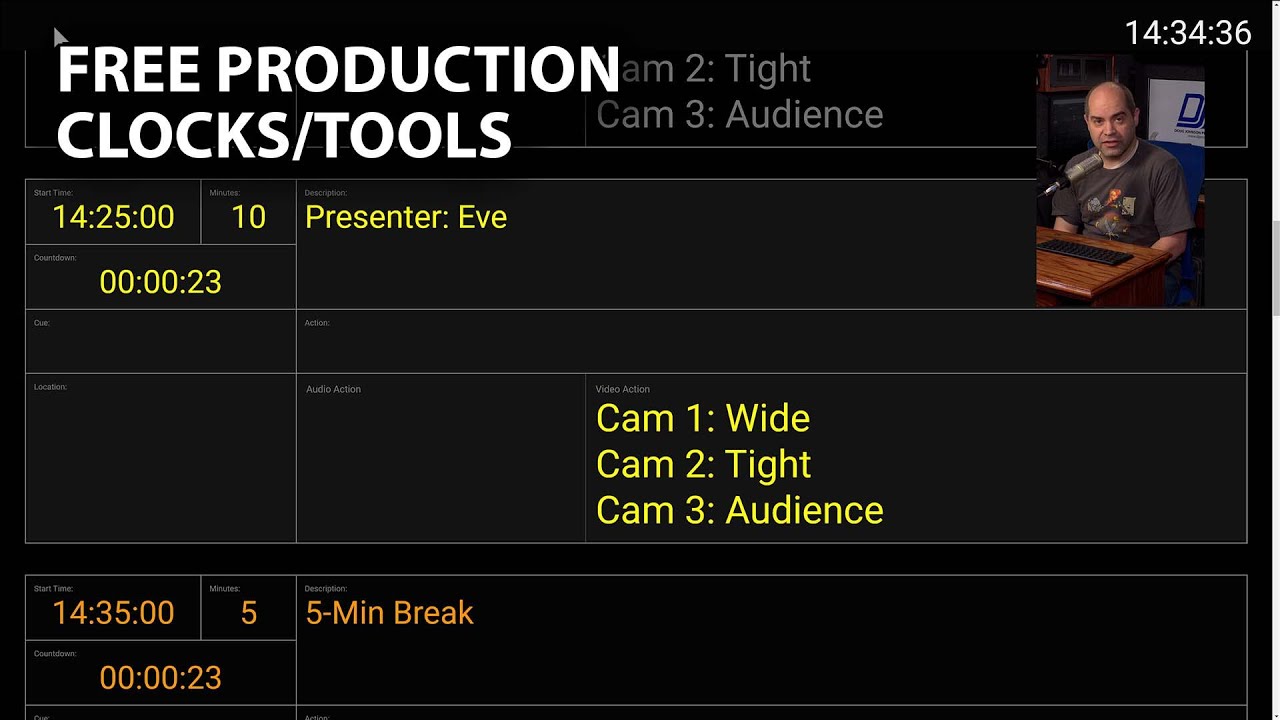This screenshot has width=1280, height=720.
Task: Click the empty Audio Action cell
Action: 441,458
